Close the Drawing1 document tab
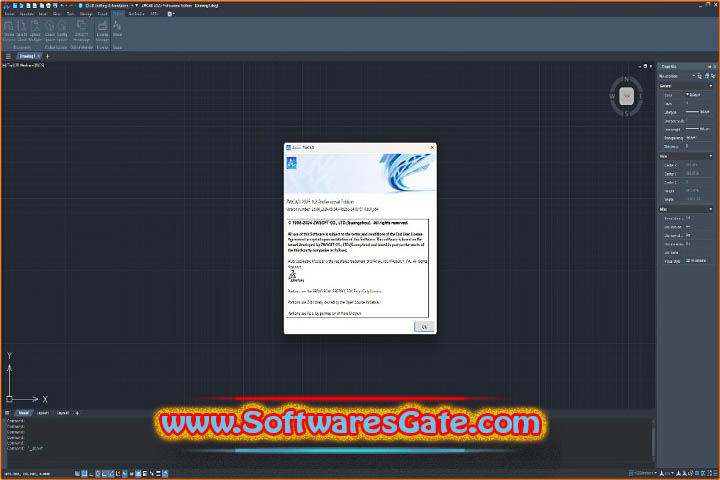 click(x=39, y=56)
